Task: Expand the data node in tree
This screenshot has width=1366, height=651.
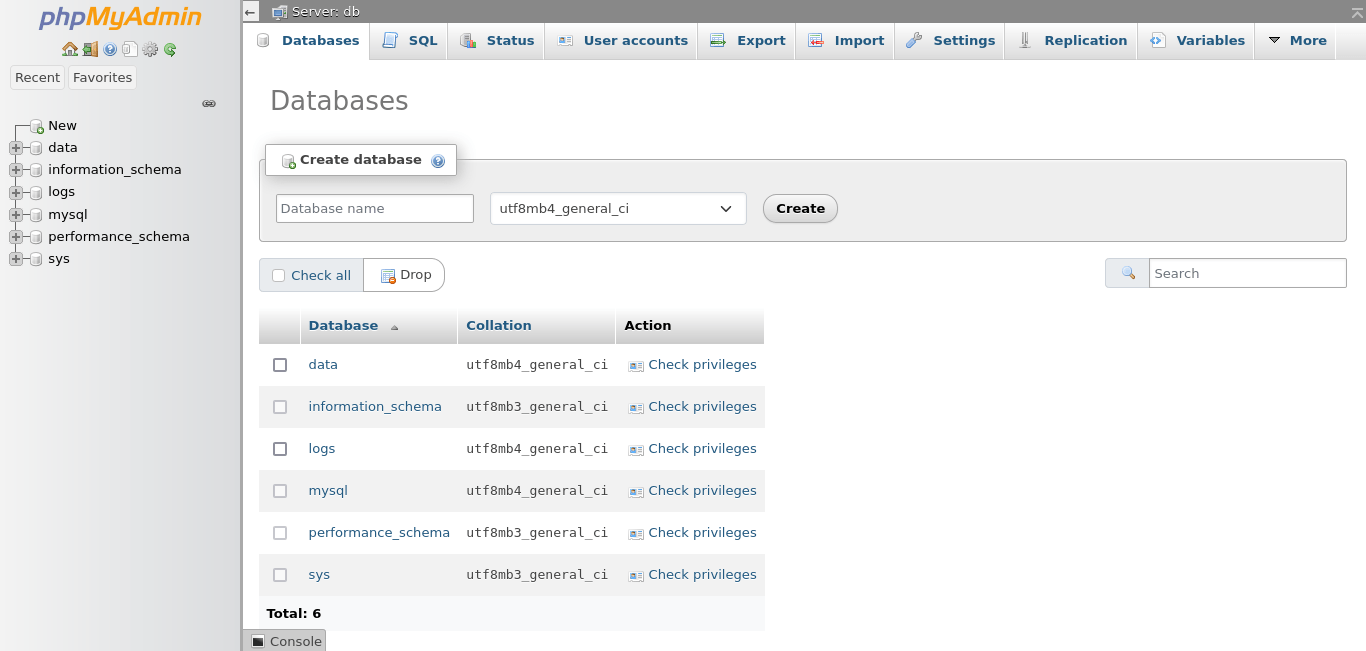Action: pos(15,148)
